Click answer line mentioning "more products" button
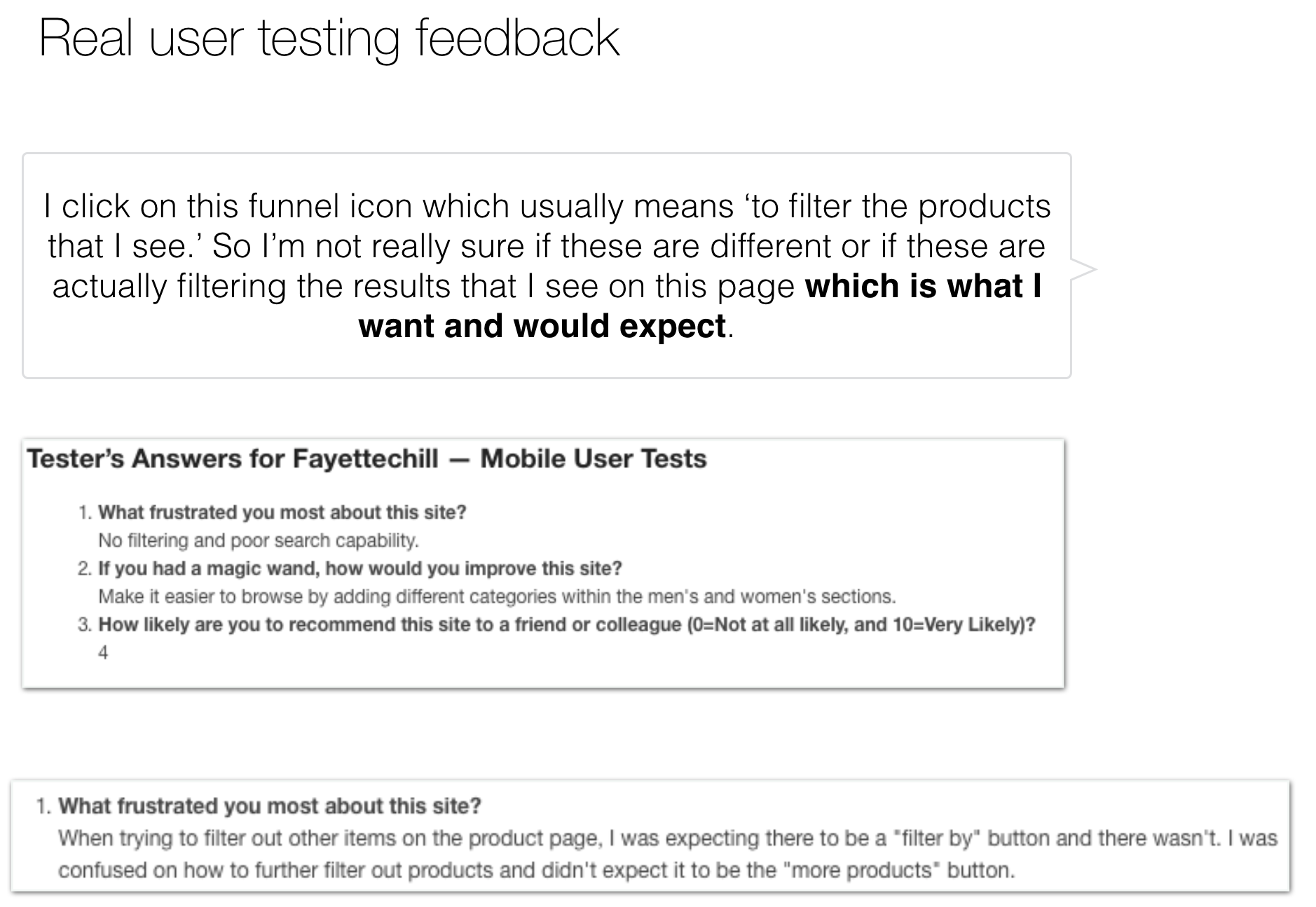 536,871
